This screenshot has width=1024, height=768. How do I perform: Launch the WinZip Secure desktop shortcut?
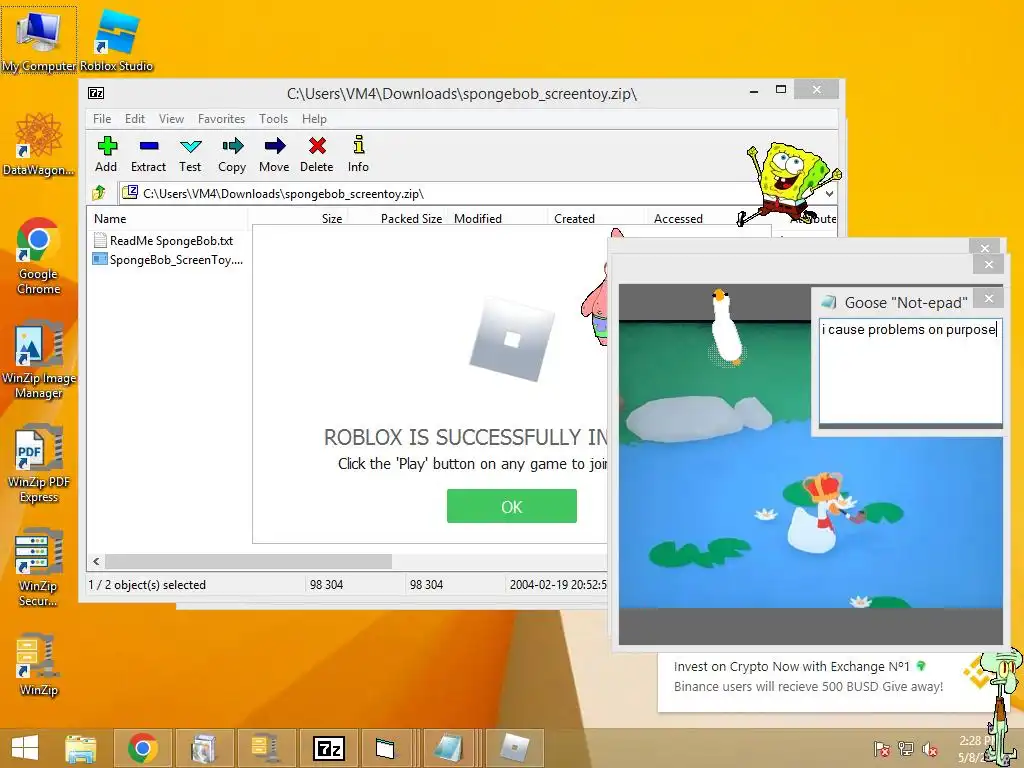click(x=39, y=567)
